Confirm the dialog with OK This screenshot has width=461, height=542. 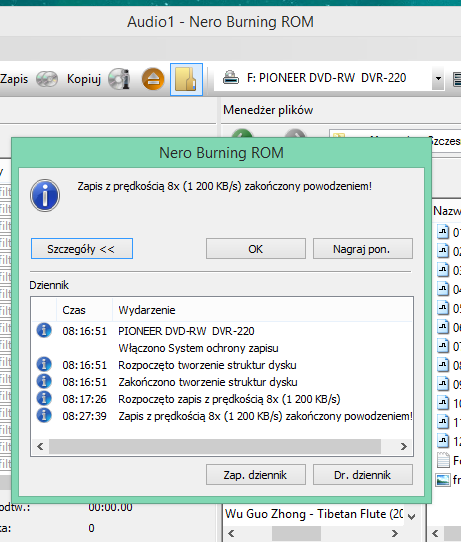coord(256,249)
